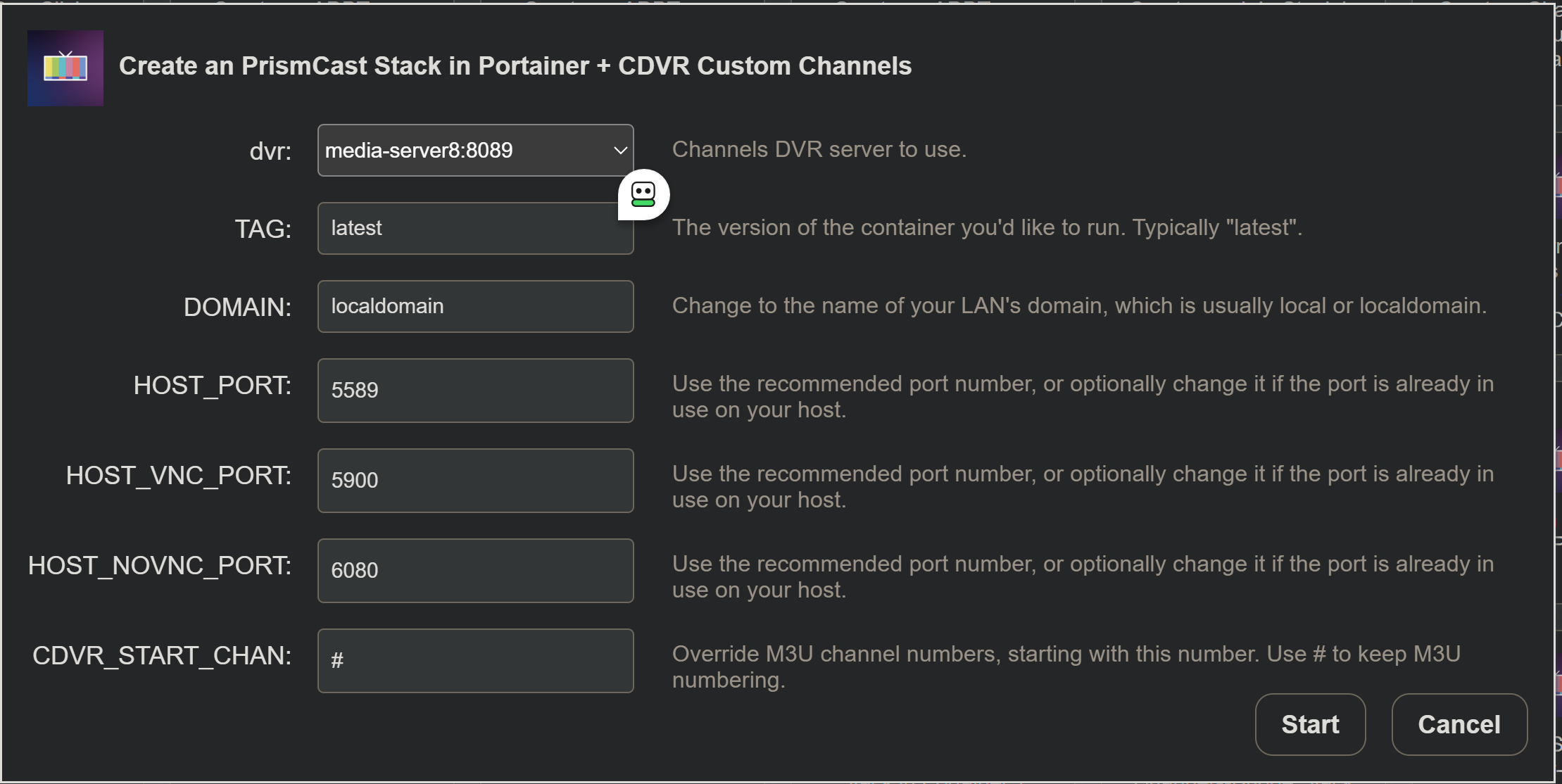Click the dvr: field label

point(270,151)
